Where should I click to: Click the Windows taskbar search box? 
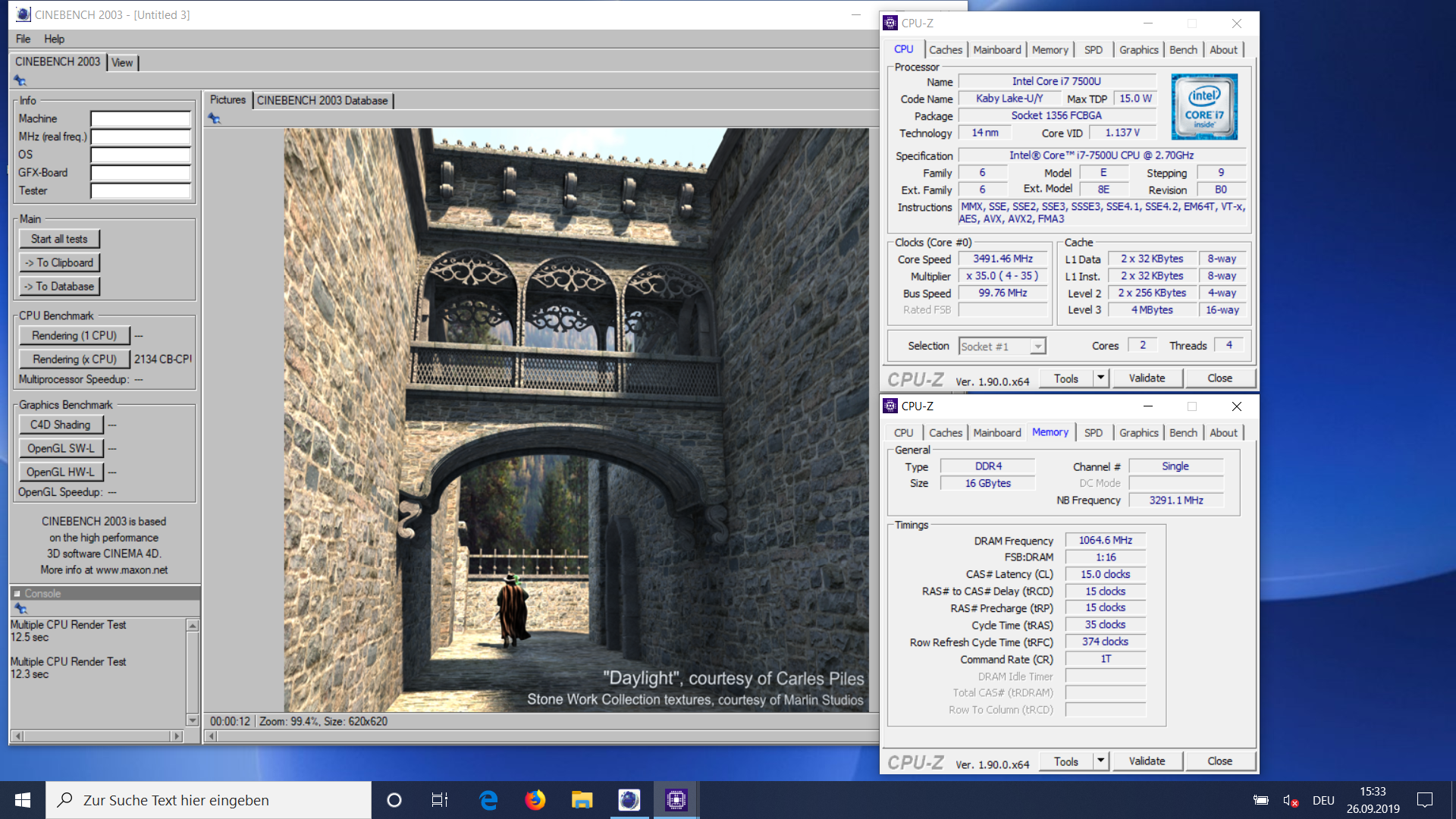tap(209, 800)
